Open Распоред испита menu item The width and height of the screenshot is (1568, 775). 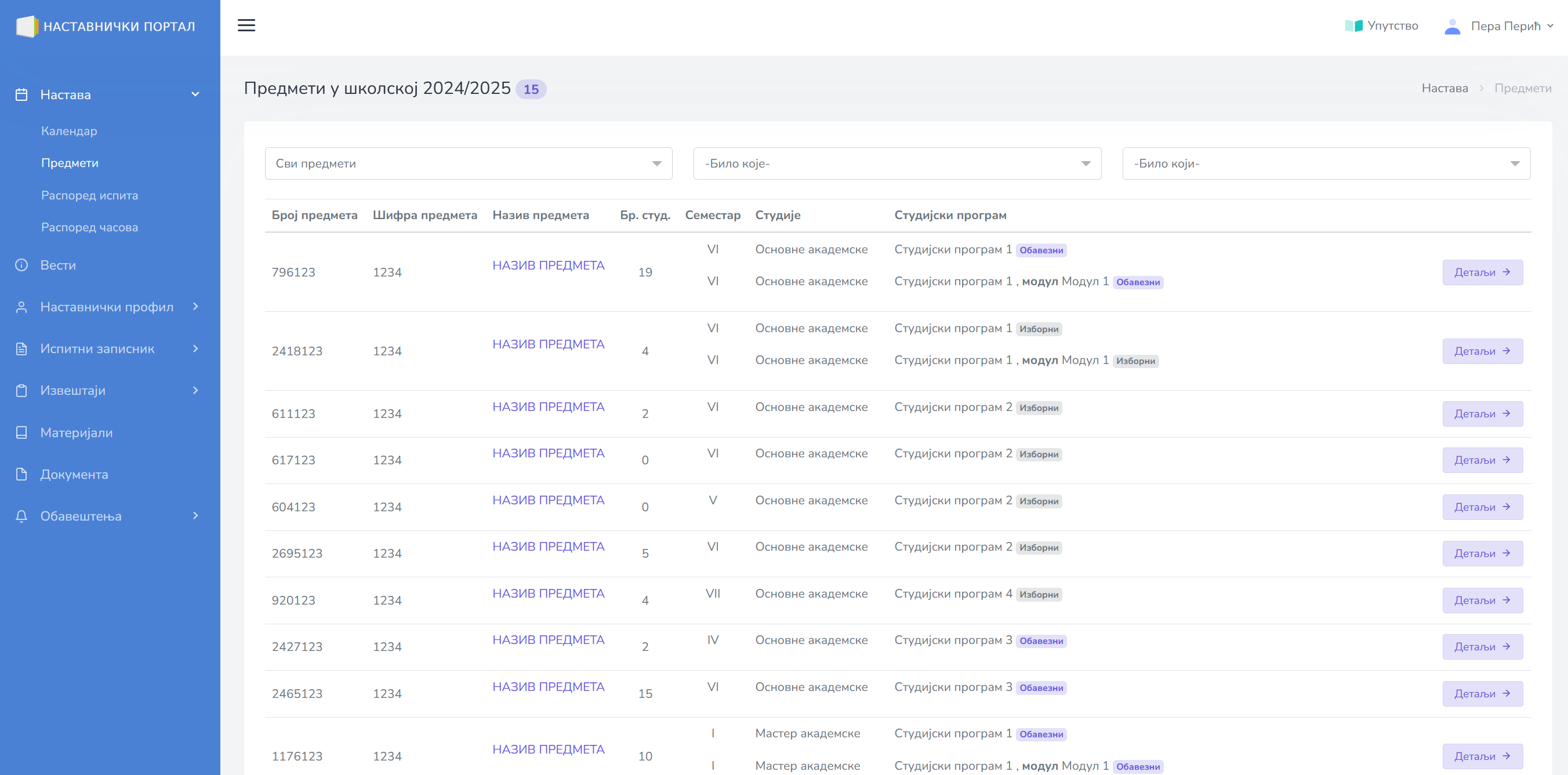pyautogui.click(x=89, y=195)
